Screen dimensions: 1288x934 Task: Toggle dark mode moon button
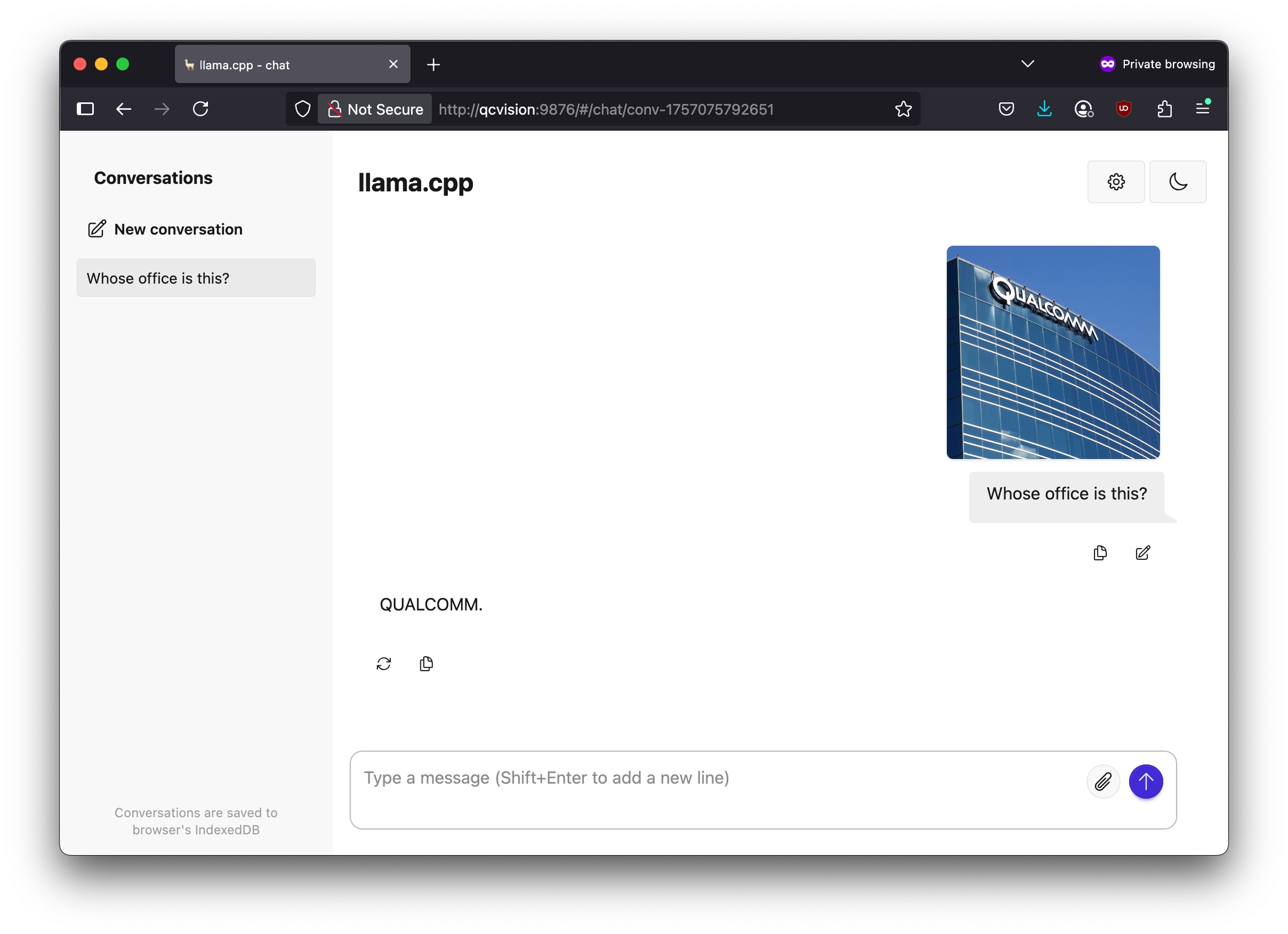click(x=1178, y=182)
